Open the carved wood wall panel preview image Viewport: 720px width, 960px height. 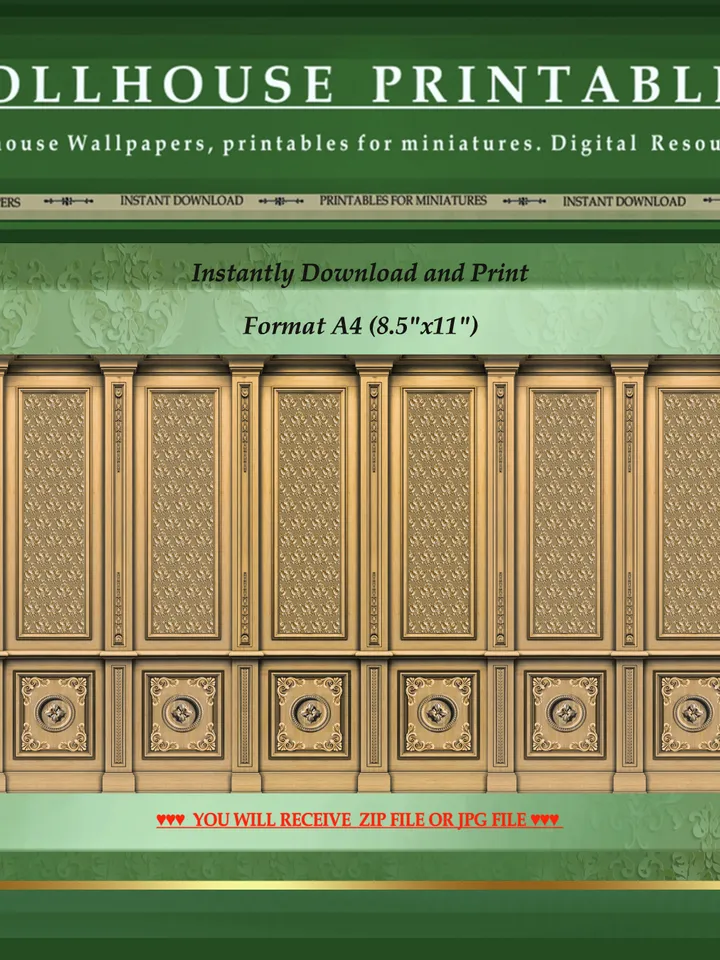[x=360, y=574]
